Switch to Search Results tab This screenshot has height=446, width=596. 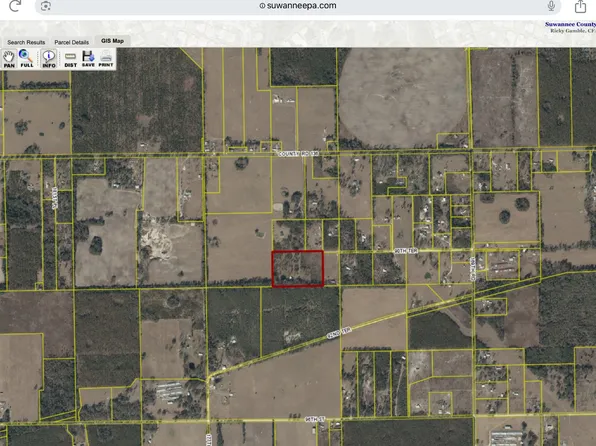[26, 42]
